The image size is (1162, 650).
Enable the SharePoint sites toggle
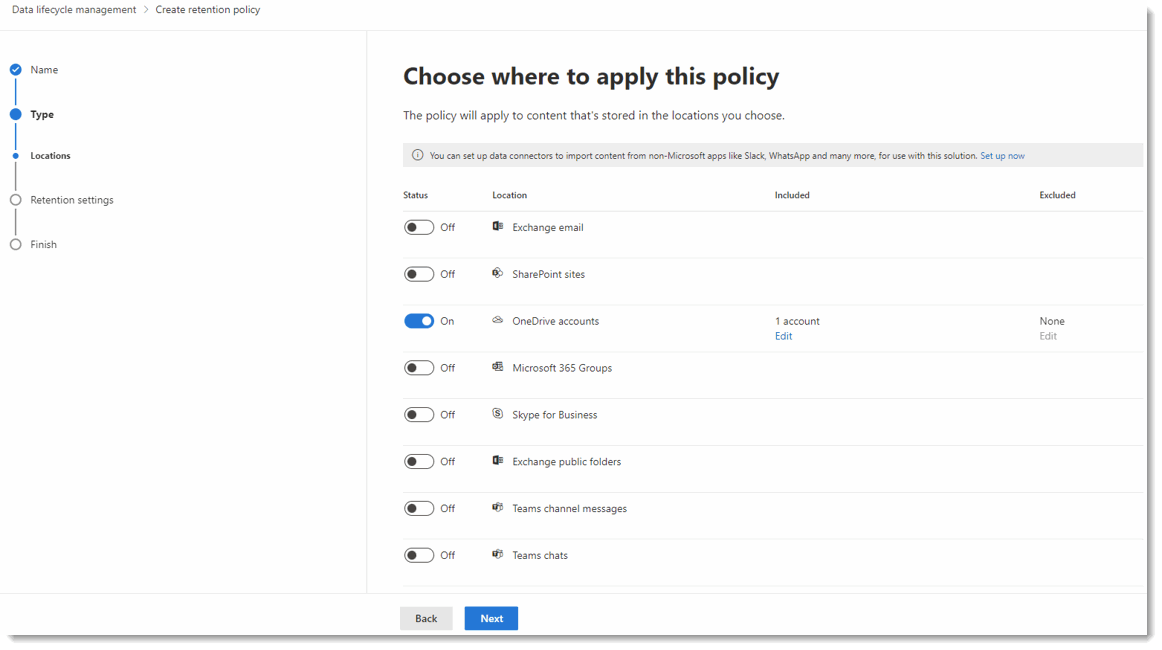tap(419, 274)
